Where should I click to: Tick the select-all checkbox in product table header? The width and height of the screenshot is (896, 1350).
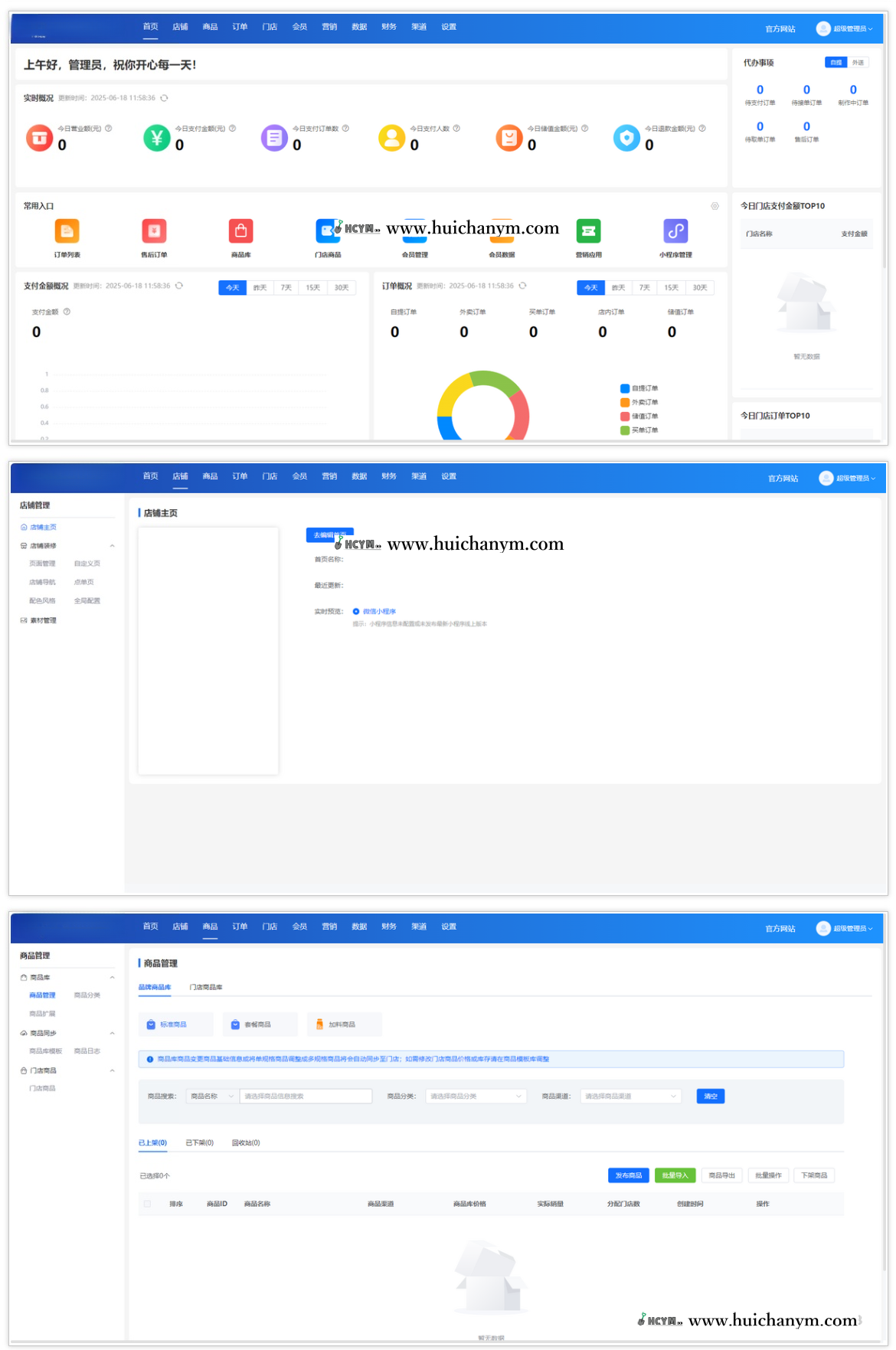(x=147, y=1204)
